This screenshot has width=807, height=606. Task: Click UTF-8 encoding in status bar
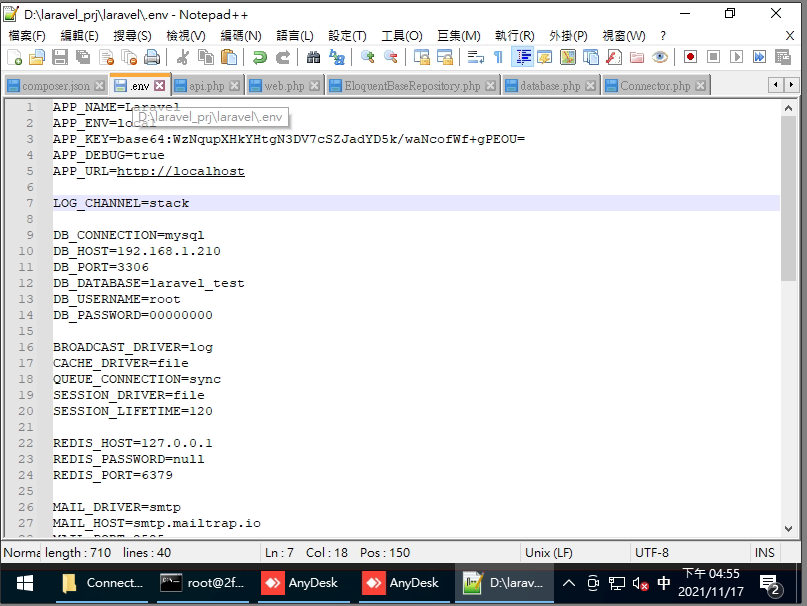pyautogui.click(x=652, y=552)
